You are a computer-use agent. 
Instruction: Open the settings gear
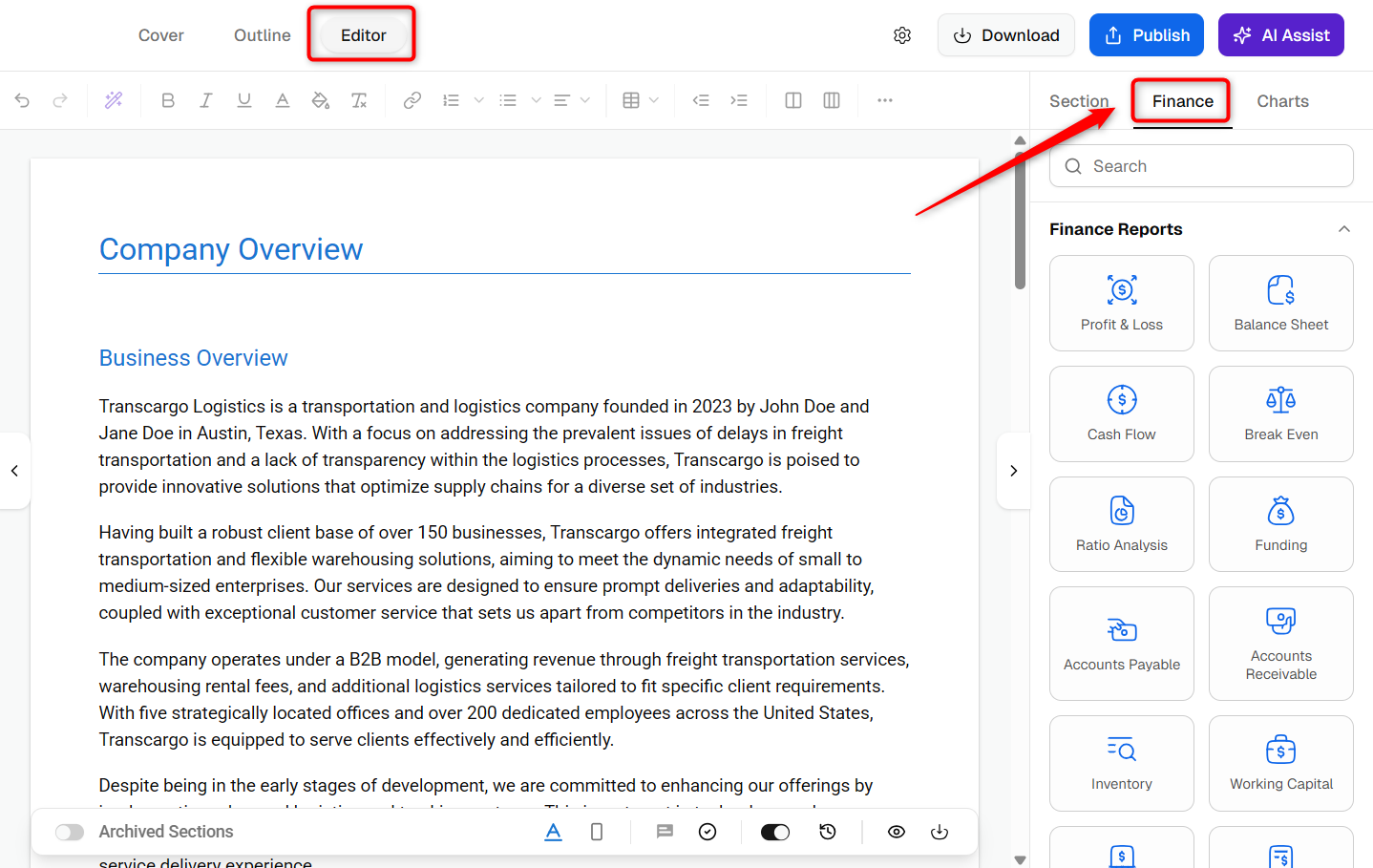(x=902, y=35)
